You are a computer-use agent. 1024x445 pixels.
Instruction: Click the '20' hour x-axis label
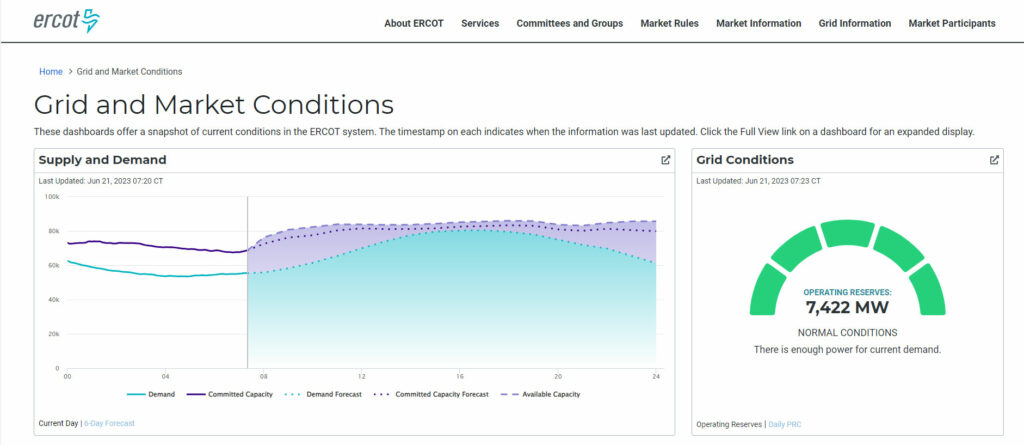click(558, 377)
